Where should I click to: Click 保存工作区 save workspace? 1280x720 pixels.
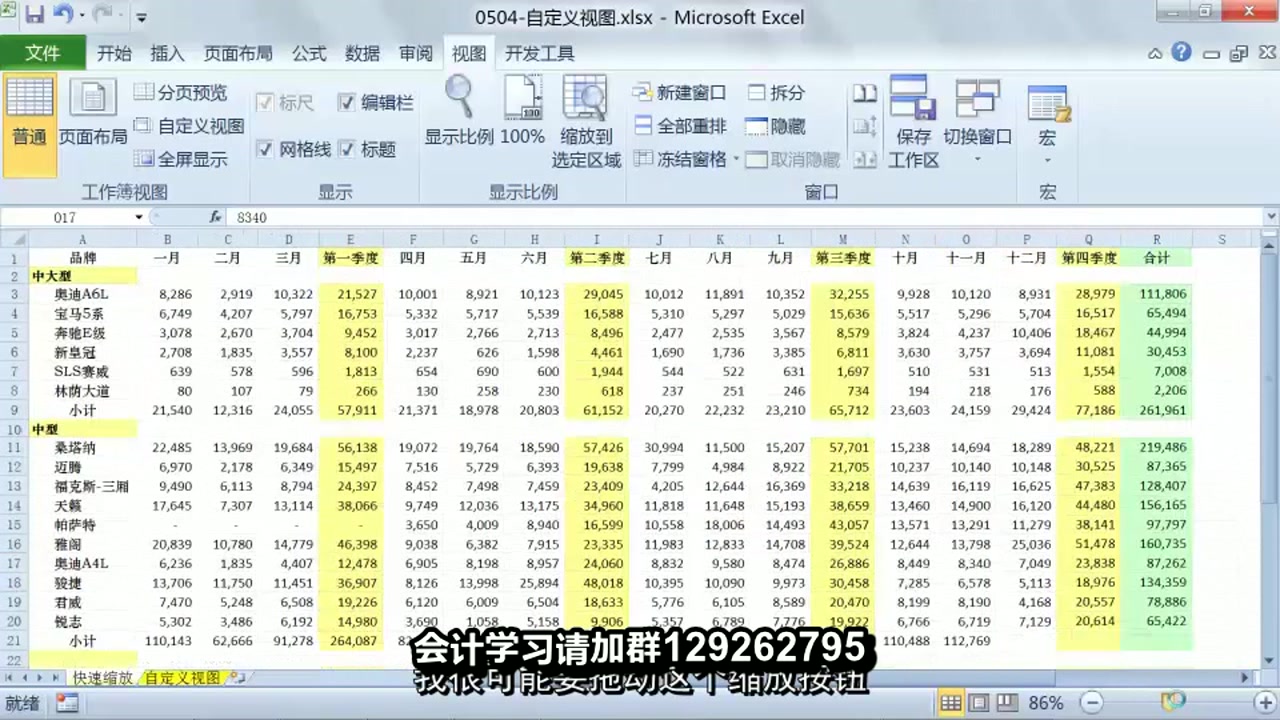tap(913, 122)
